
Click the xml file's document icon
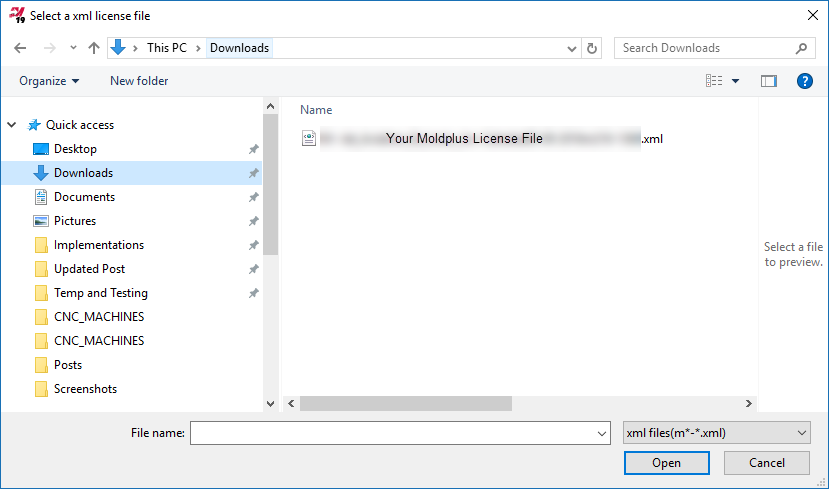(309, 139)
